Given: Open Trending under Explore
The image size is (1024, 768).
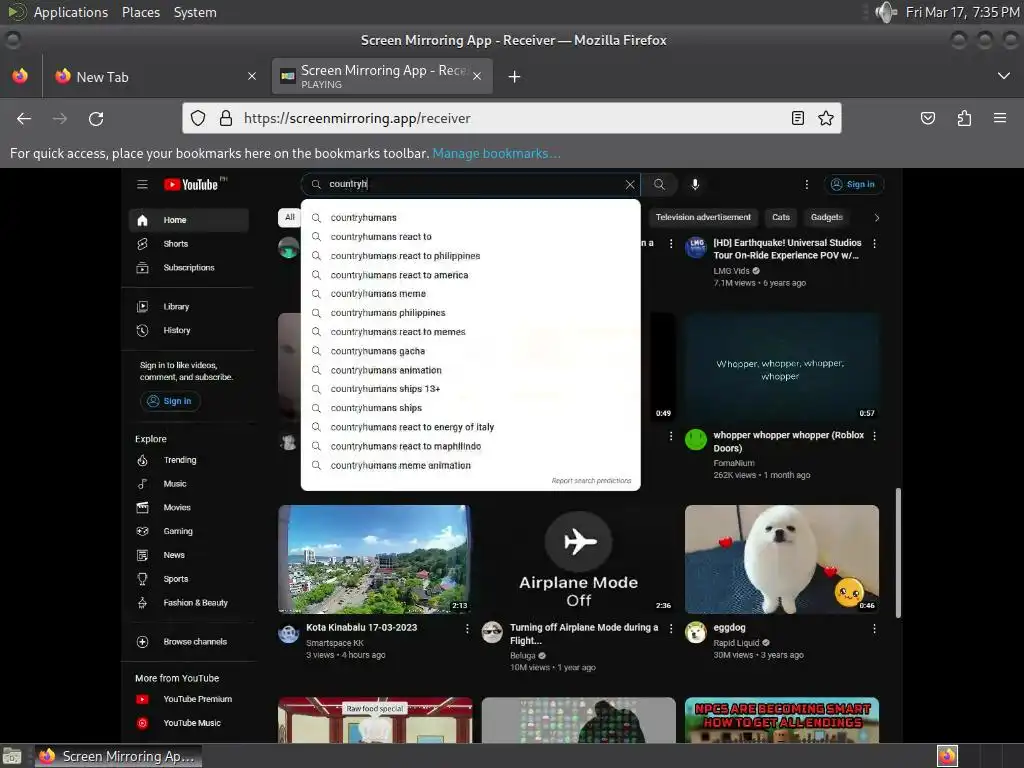Looking at the screenshot, I should click(x=189, y=460).
